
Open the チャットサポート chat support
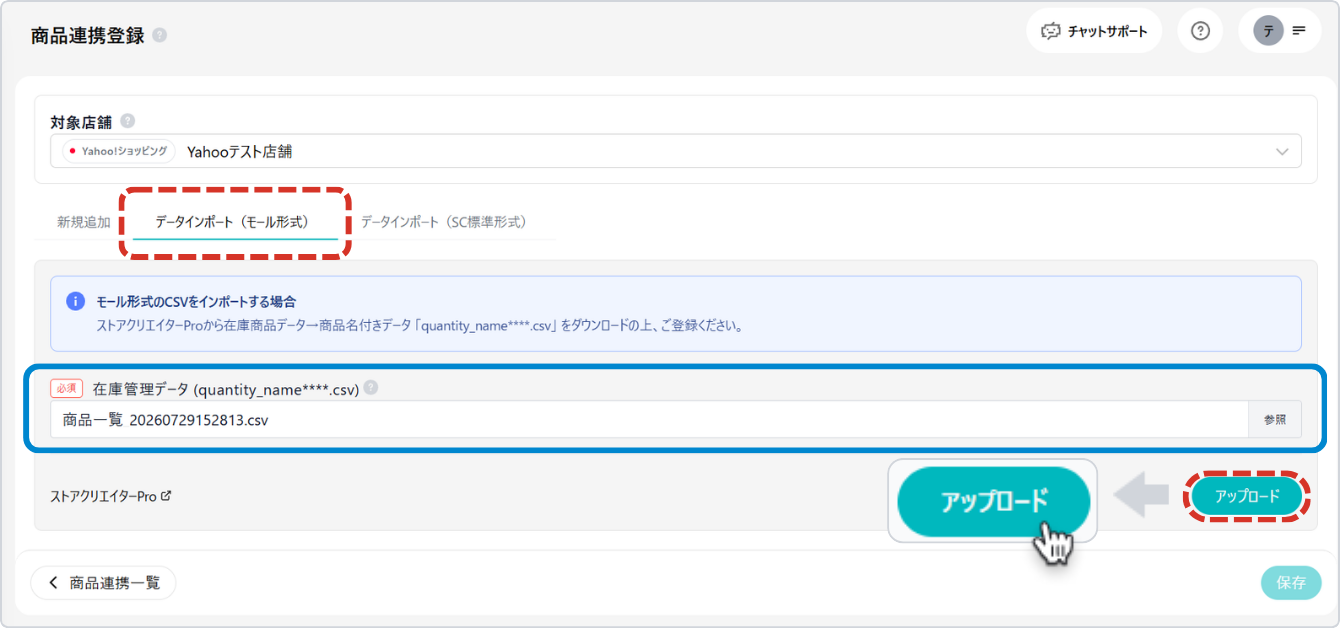coord(1094,31)
